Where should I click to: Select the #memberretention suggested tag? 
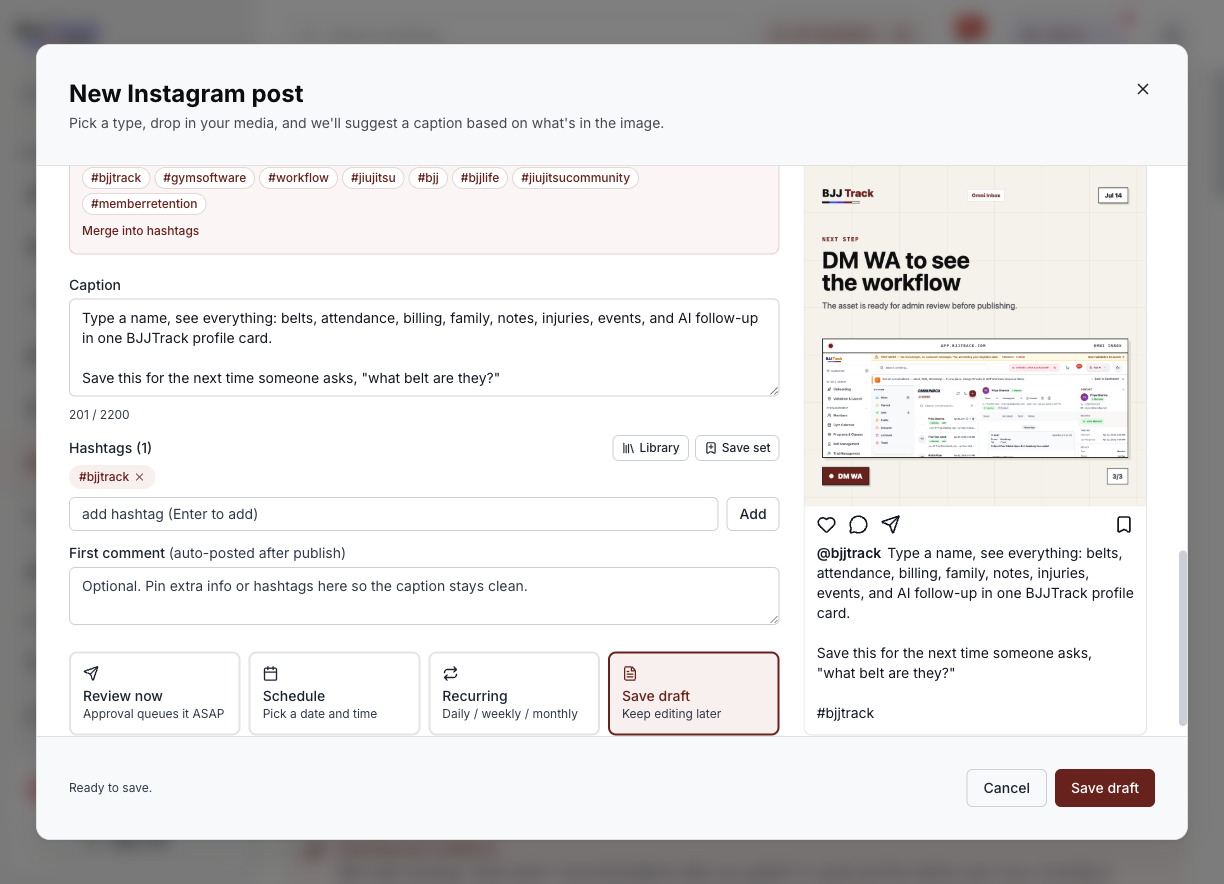point(144,204)
